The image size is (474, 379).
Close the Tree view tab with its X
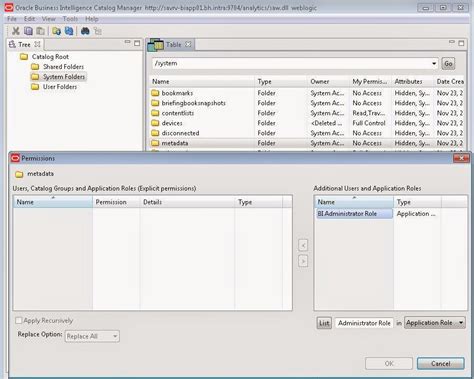tap(37, 44)
